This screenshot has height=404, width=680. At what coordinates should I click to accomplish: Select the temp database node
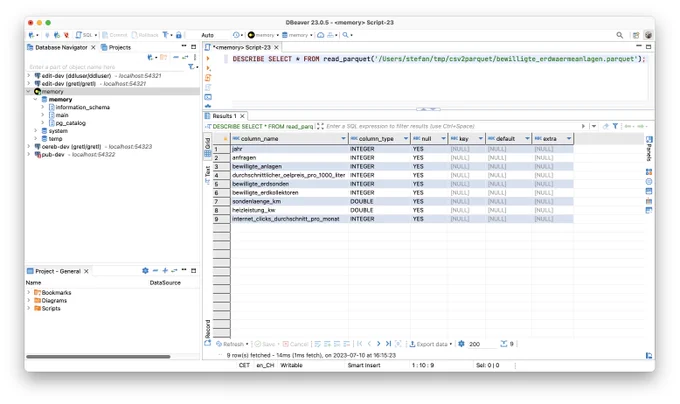55,139
